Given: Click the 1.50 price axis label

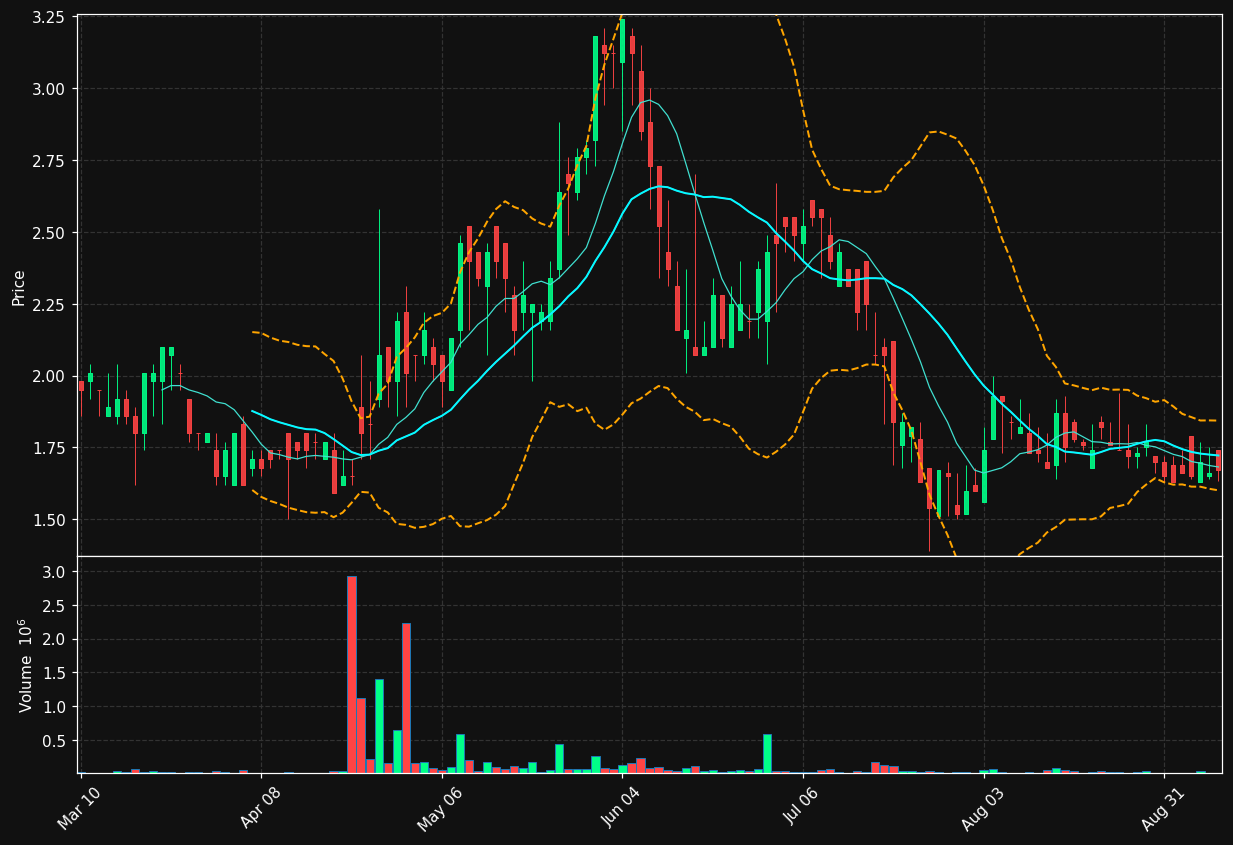Looking at the screenshot, I should click(x=50, y=520).
